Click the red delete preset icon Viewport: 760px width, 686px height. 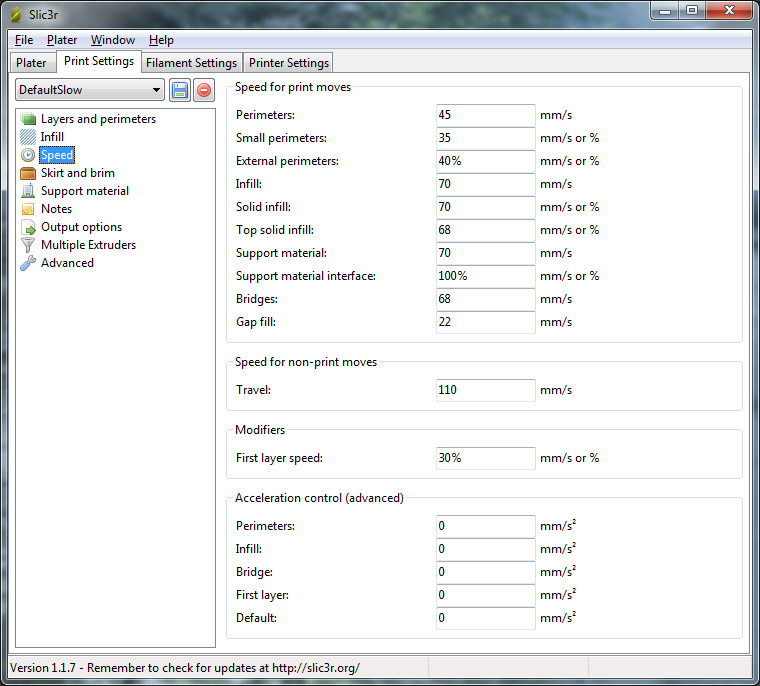coord(203,90)
